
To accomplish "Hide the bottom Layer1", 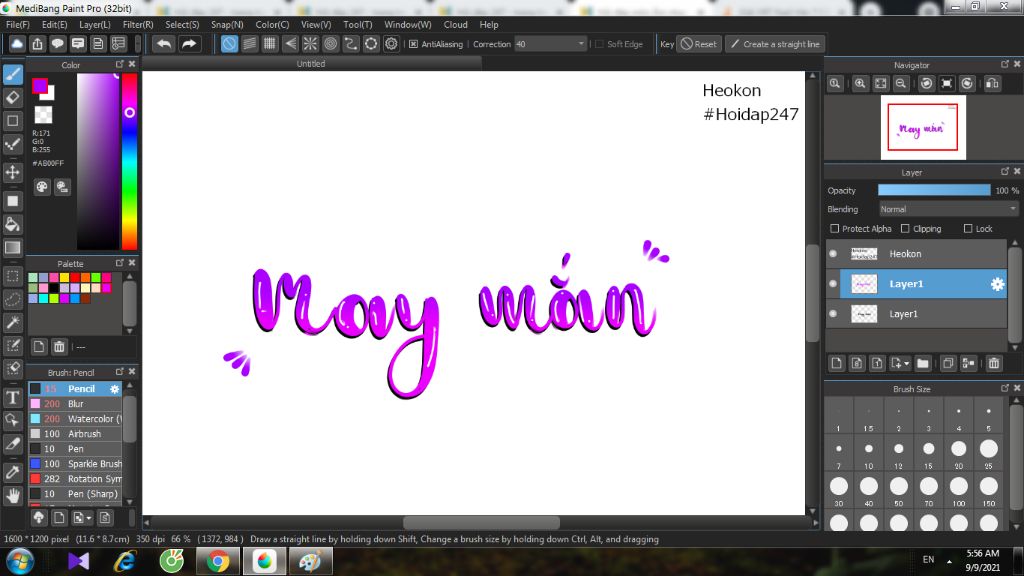I will tap(833, 314).
